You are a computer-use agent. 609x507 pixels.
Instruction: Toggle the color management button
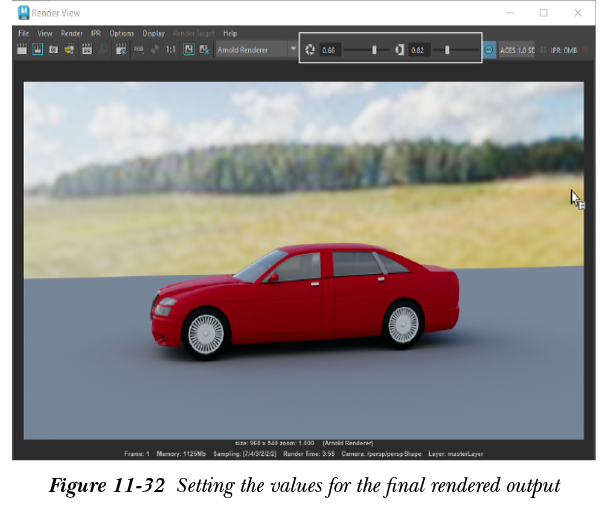[489, 49]
